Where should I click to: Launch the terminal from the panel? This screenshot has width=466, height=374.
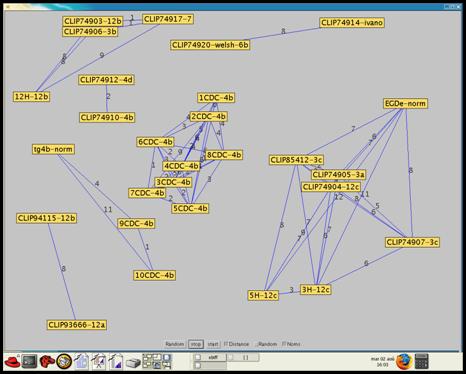click(x=29, y=362)
